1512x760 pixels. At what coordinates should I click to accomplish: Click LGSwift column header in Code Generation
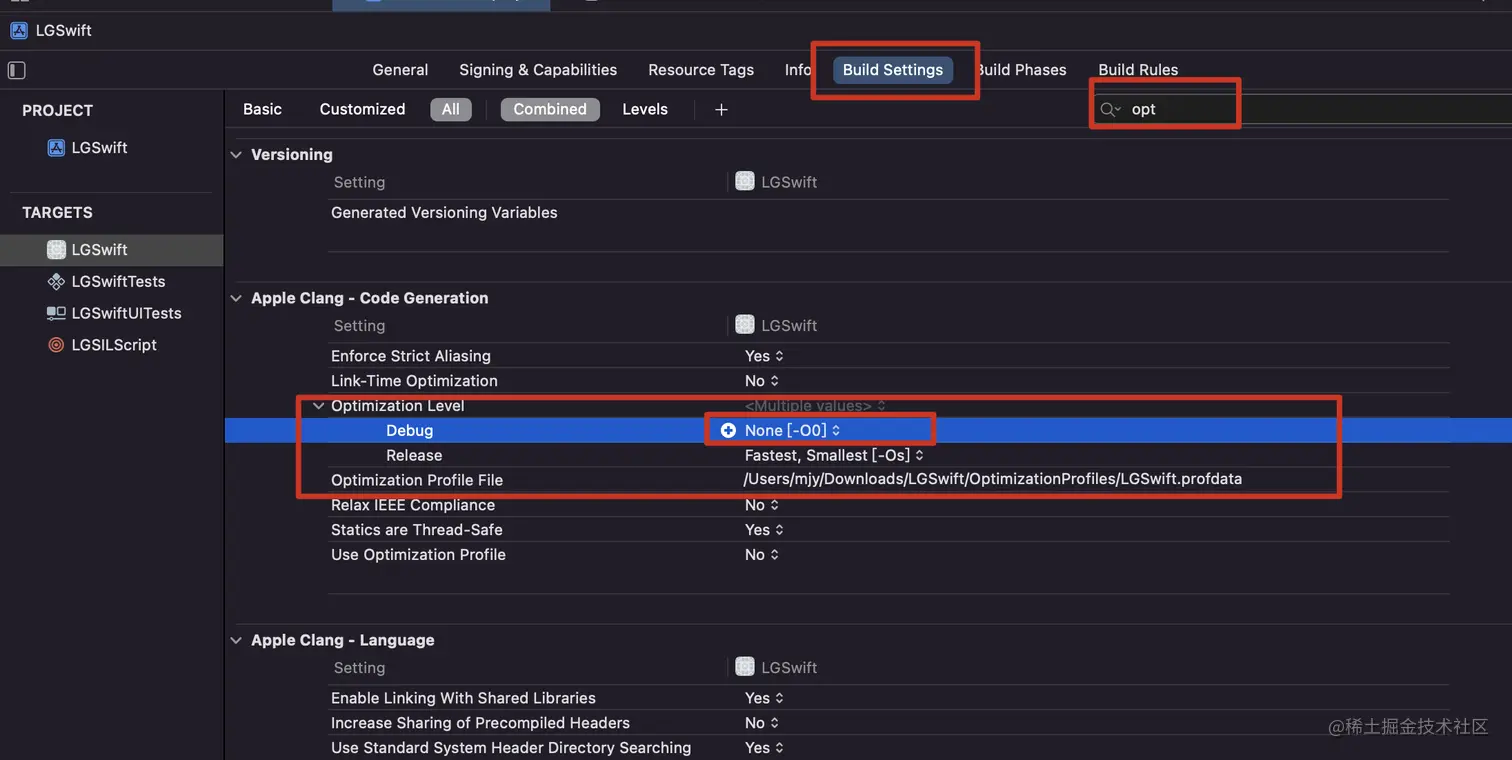776,325
